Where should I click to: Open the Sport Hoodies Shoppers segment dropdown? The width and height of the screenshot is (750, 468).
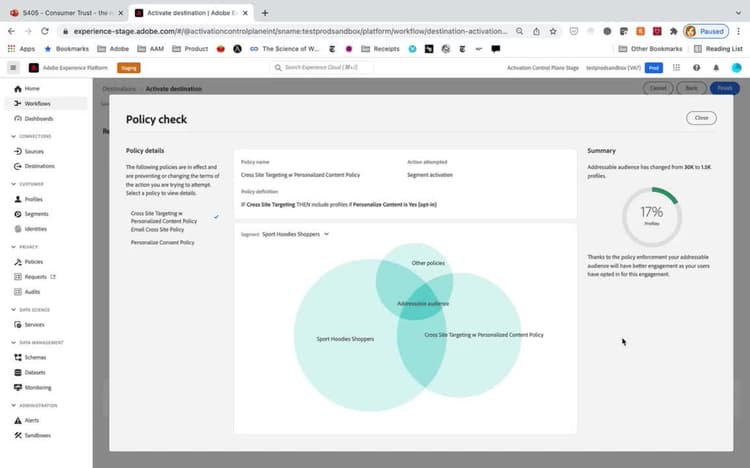click(295, 234)
